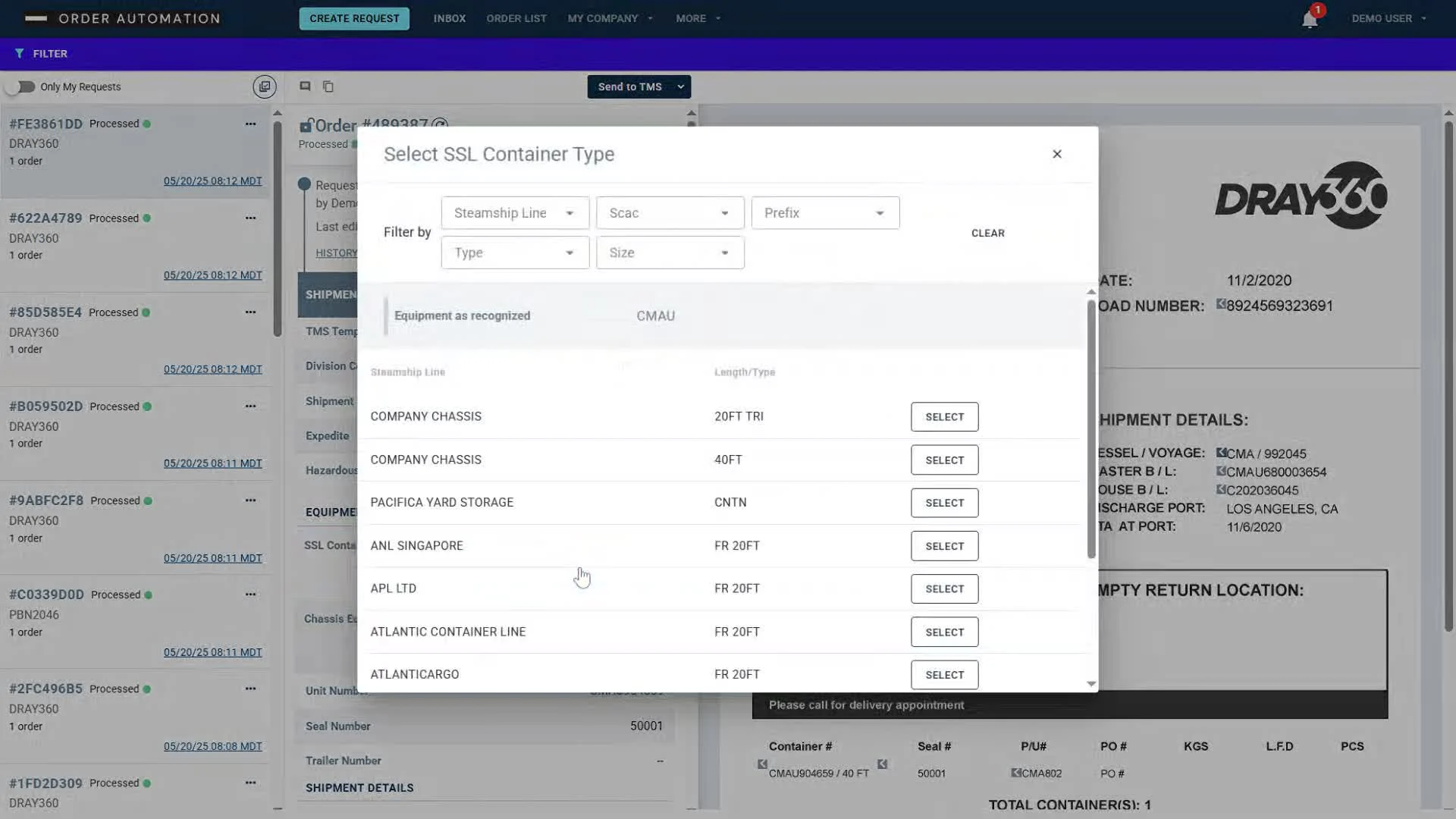Click the Seal Number value 50001

(646, 726)
